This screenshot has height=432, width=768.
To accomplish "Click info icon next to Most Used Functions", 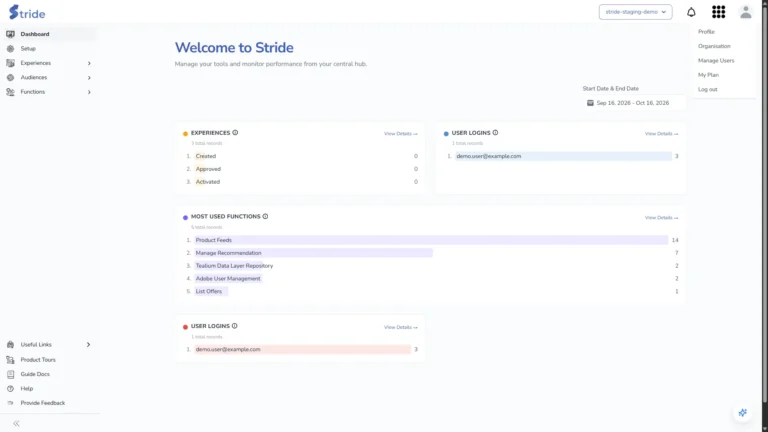I will [265, 216].
